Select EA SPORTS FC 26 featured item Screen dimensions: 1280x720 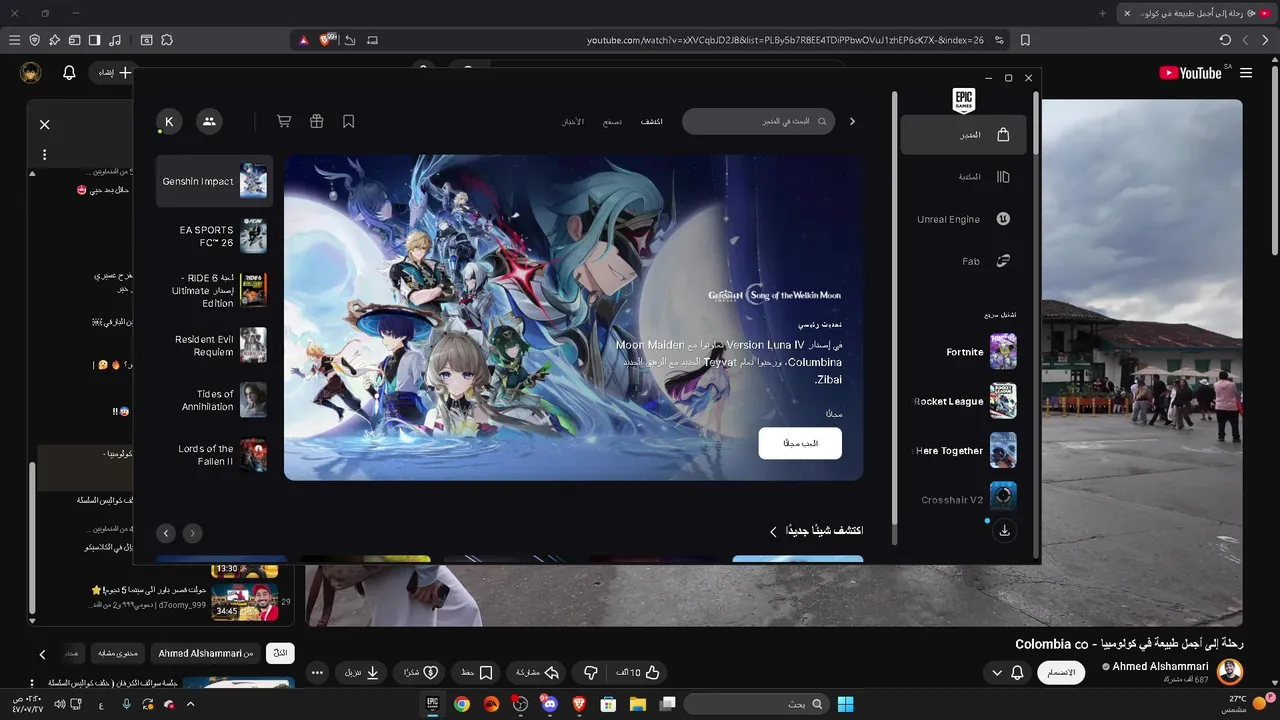(x=214, y=236)
